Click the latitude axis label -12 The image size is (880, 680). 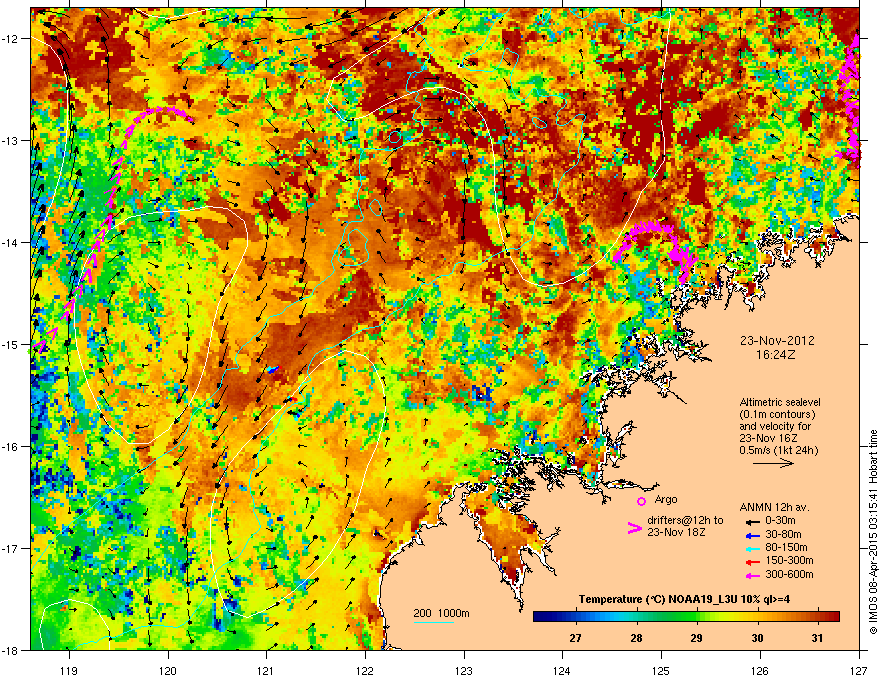point(11,39)
